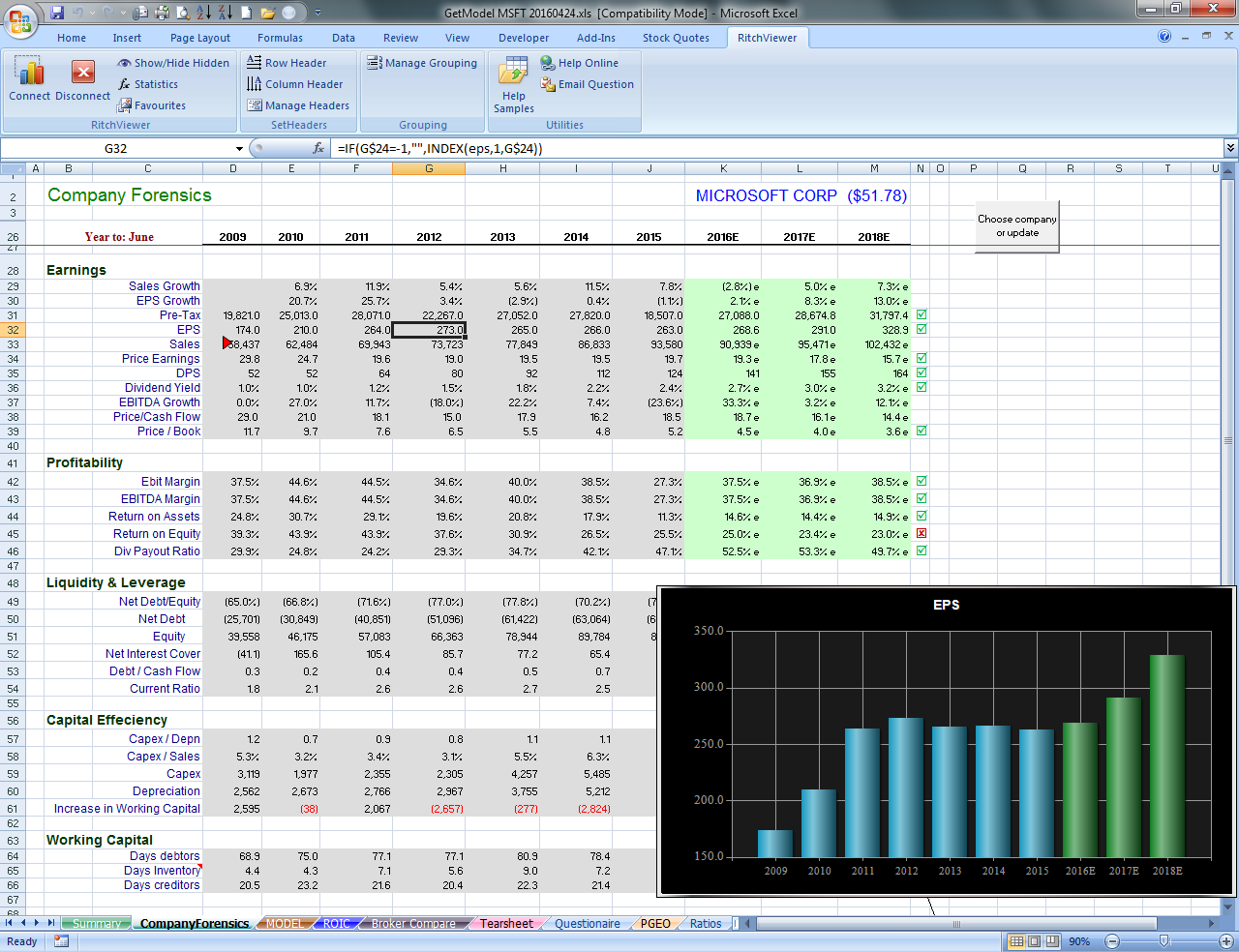Open Redo history dropdown arrow
This screenshot has height=952, width=1239.
(x=121, y=13)
